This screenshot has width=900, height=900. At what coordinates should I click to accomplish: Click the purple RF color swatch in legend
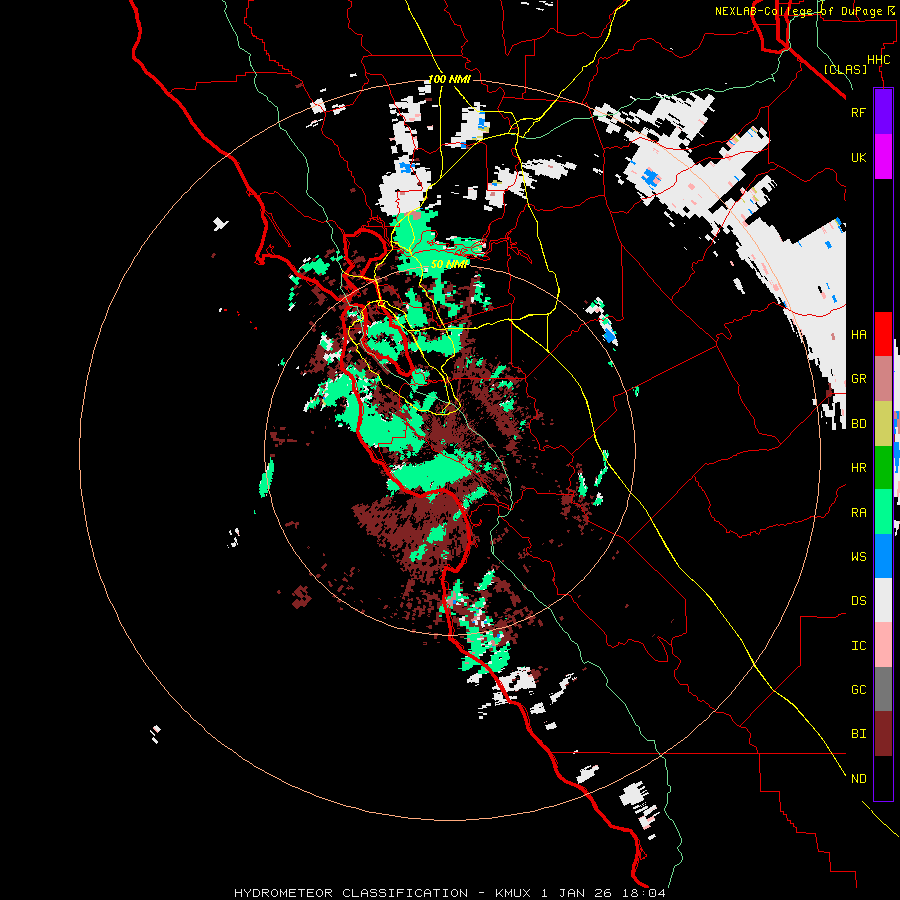coord(883,112)
